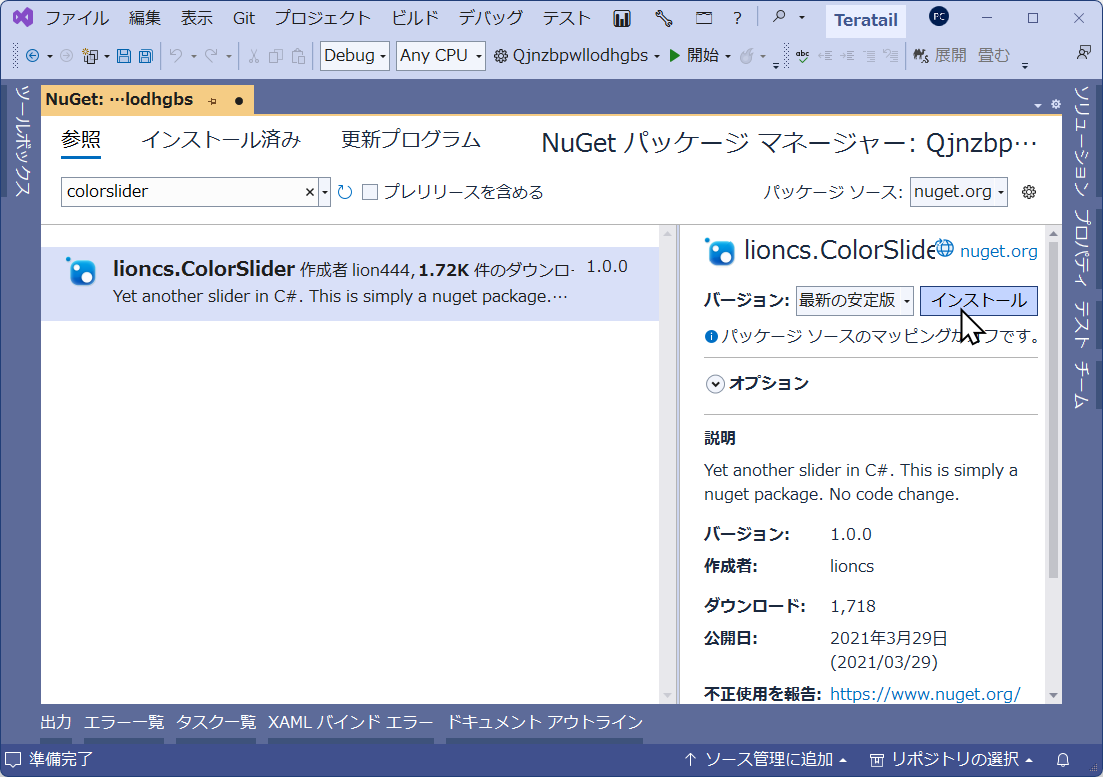The height and width of the screenshot is (777, 1103).
Task: Open the report abuse nuget.org URL
Action: tap(925, 694)
